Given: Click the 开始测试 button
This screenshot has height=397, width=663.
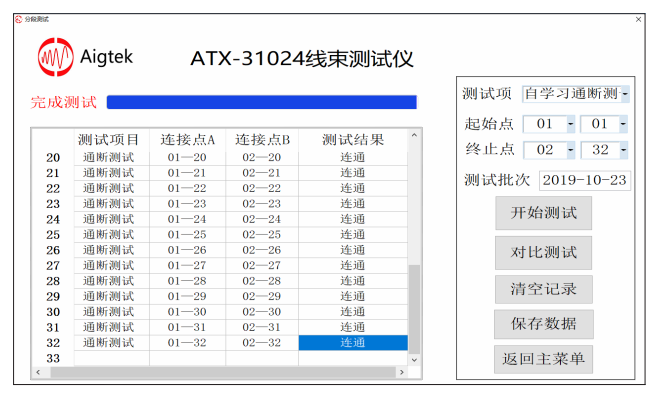Looking at the screenshot, I should pos(544,213).
